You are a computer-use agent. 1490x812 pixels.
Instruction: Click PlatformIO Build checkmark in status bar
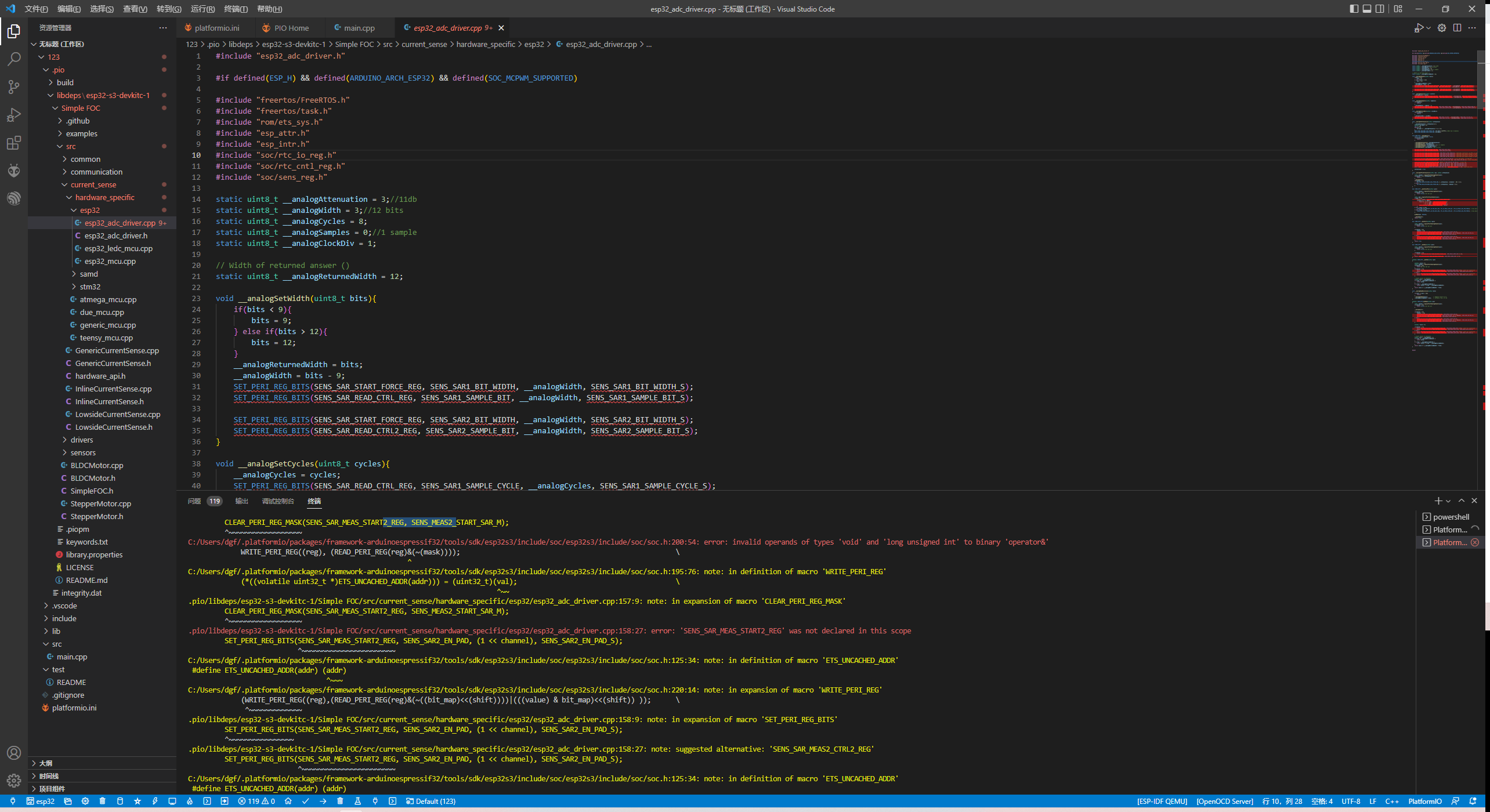[305, 801]
